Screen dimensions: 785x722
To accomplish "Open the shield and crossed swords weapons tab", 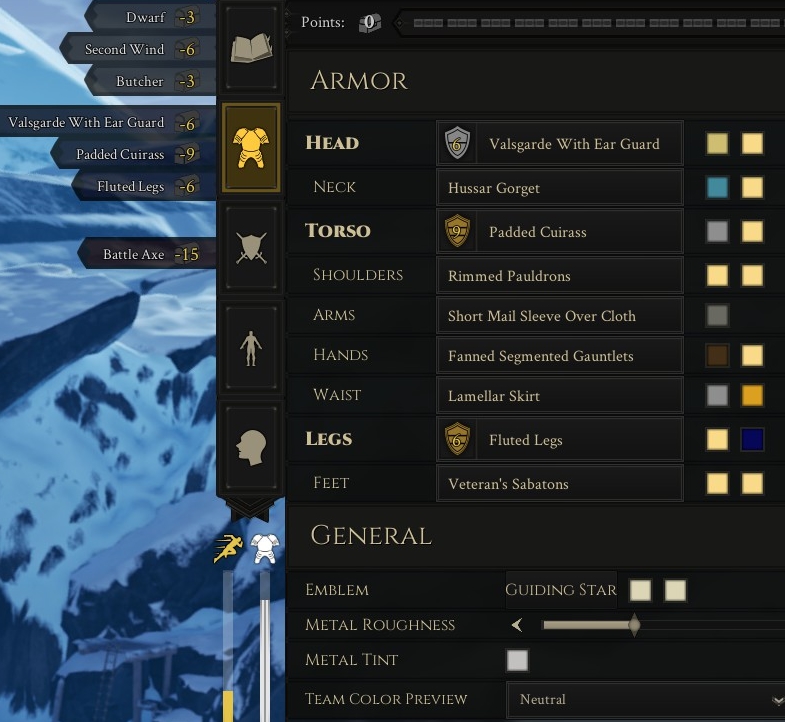I will [251, 248].
